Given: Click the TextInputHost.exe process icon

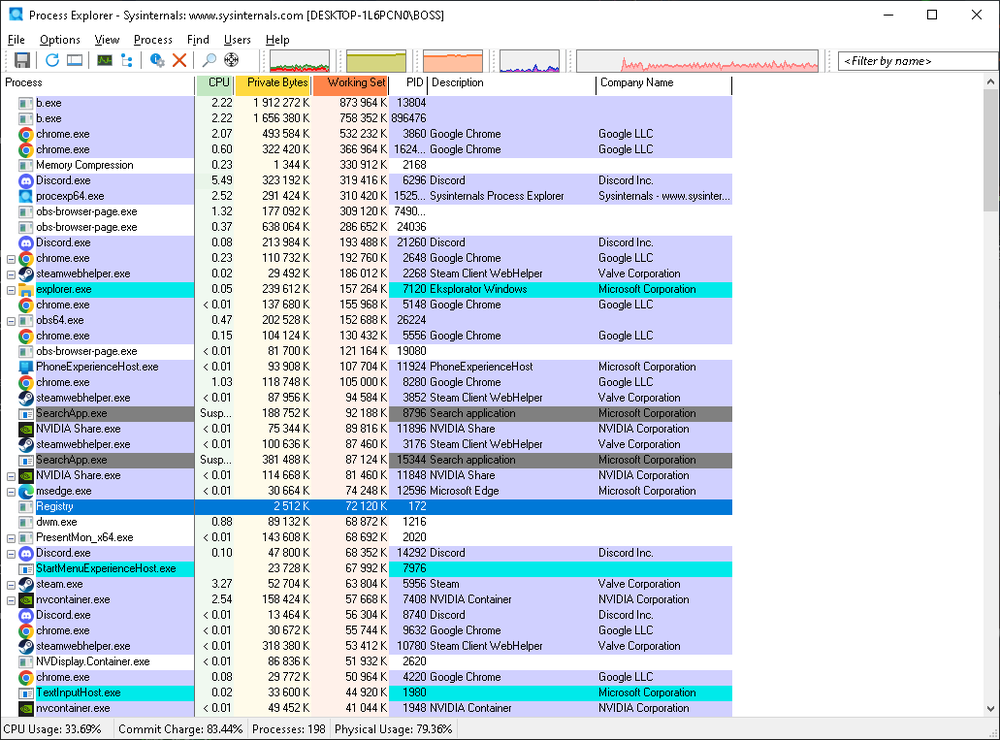Looking at the screenshot, I should pyautogui.click(x=26, y=693).
